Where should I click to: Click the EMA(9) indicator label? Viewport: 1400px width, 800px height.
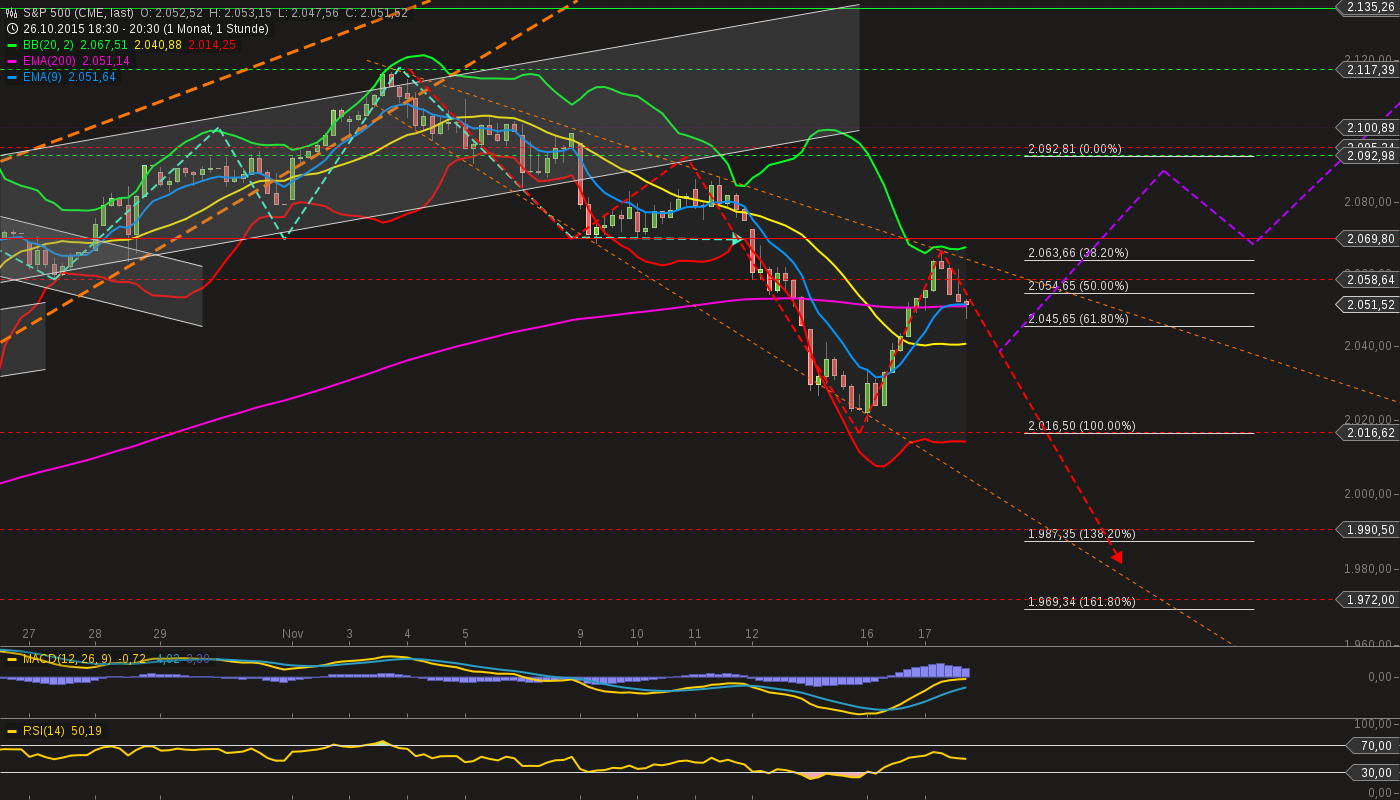point(43,77)
